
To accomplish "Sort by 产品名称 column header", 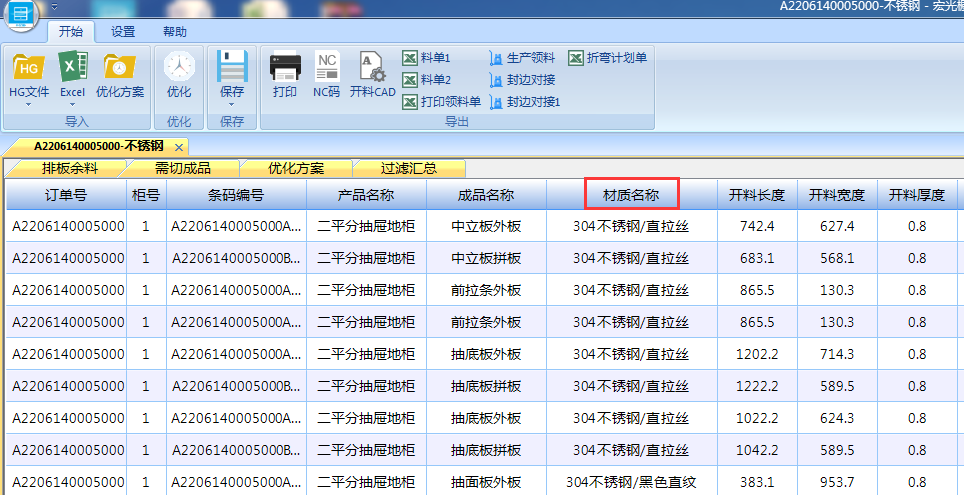I will click(366, 196).
